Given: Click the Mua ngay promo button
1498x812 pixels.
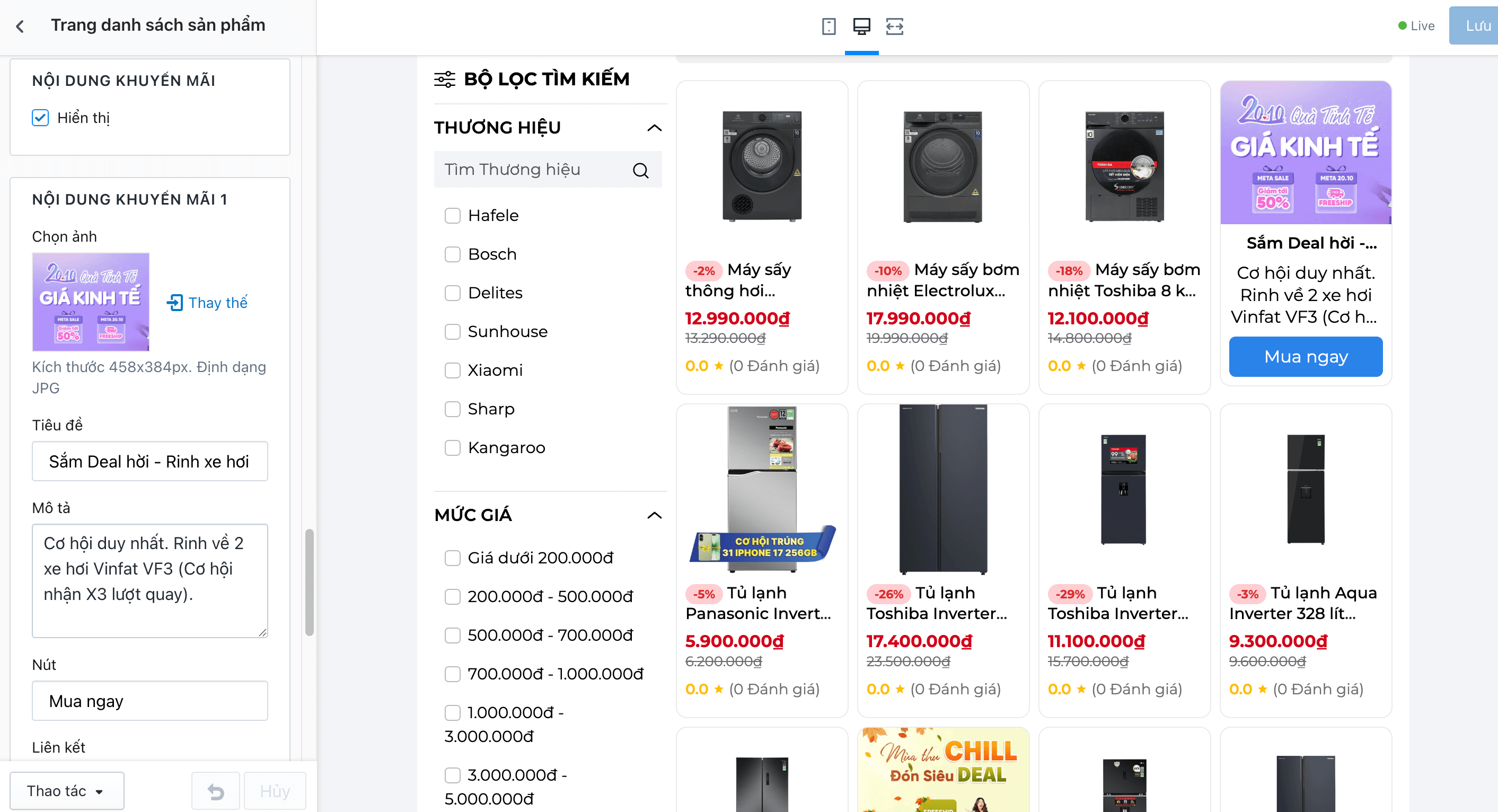Looking at the screenshot, I should pos(1306,357).
